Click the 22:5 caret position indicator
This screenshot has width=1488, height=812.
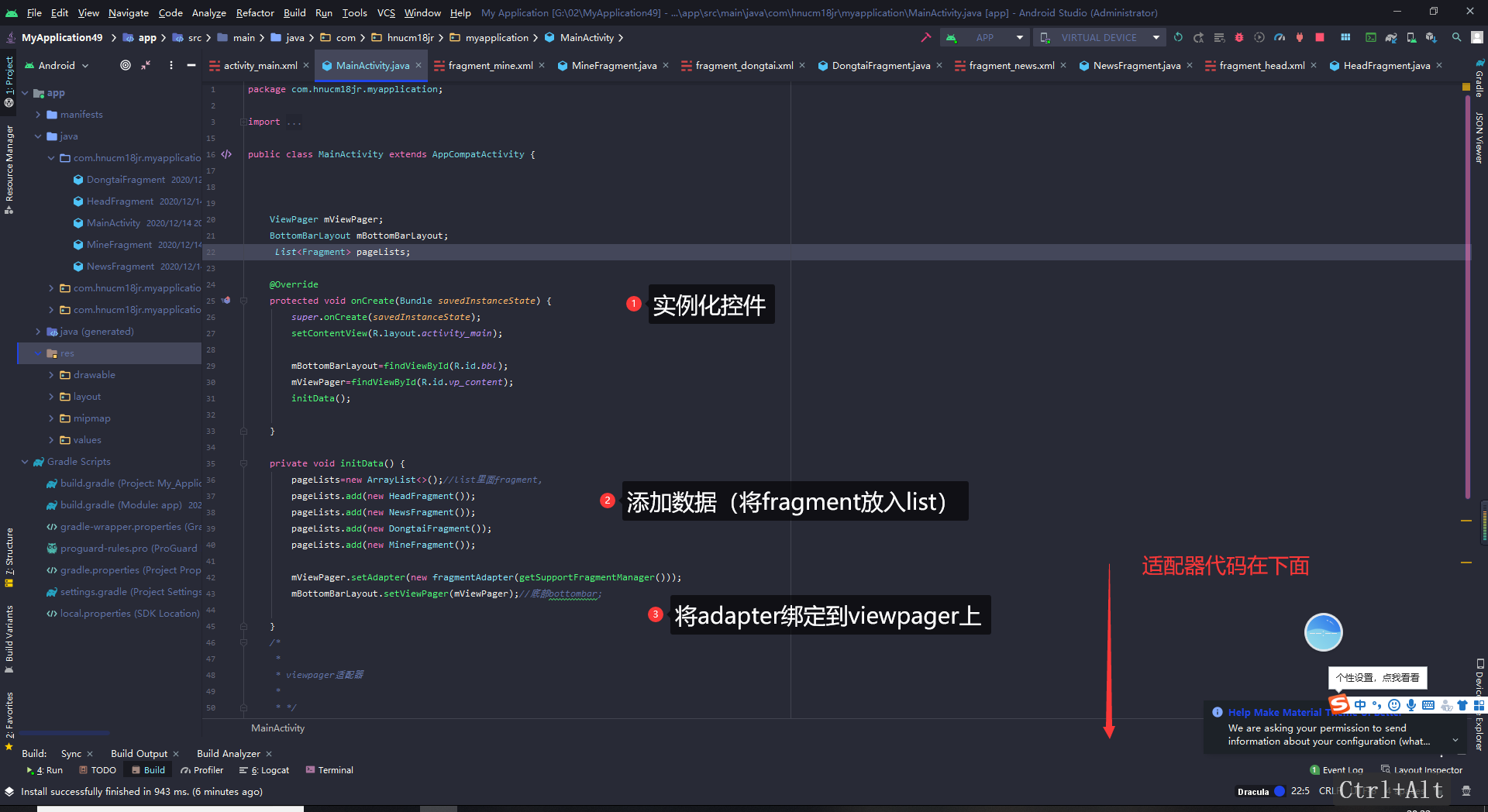[1300, 791]
